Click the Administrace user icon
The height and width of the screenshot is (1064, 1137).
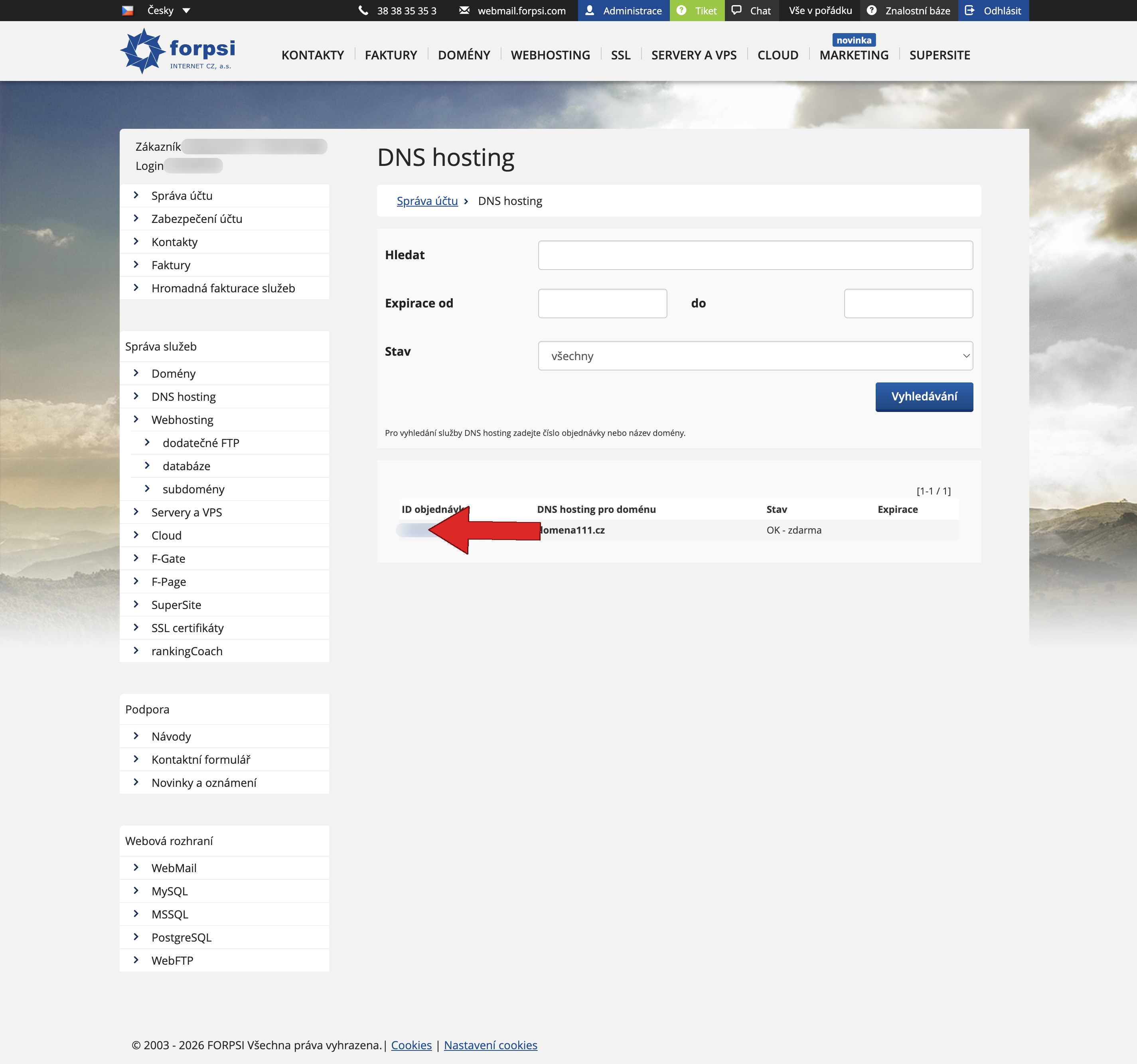pos(590,10)
